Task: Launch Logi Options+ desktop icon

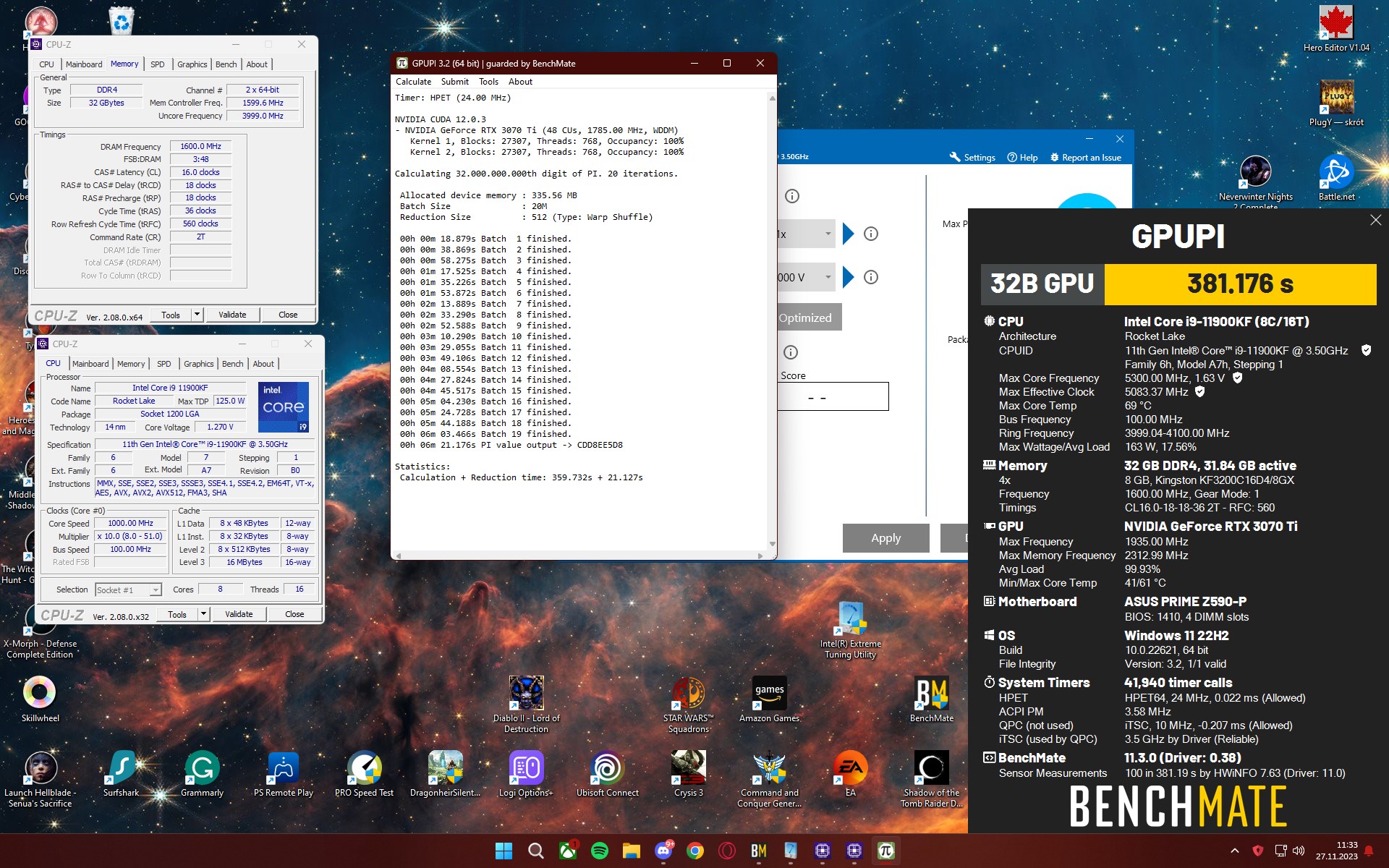Action: (x=526, y=773)
